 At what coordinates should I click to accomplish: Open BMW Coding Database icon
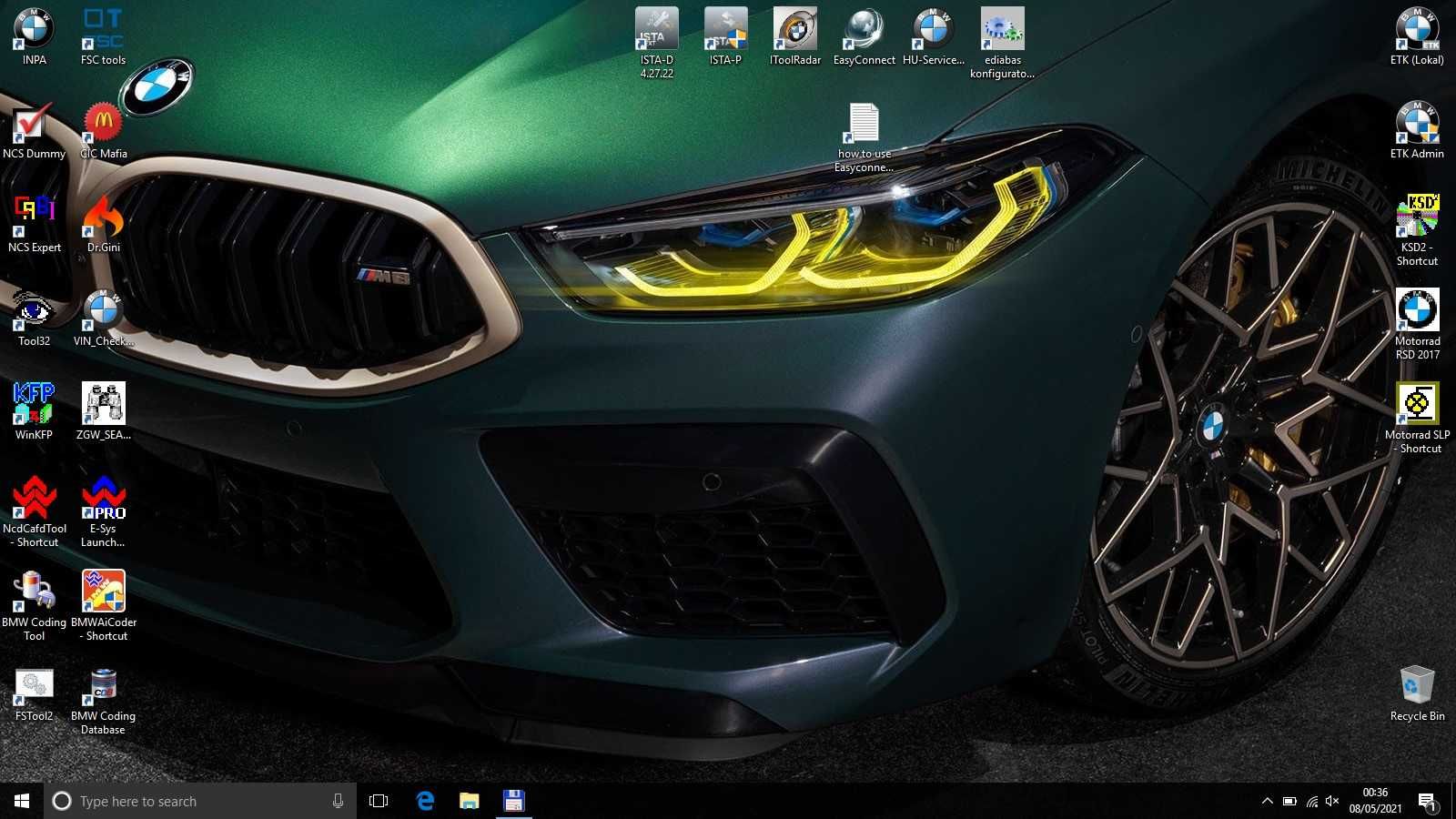point(103,701)
